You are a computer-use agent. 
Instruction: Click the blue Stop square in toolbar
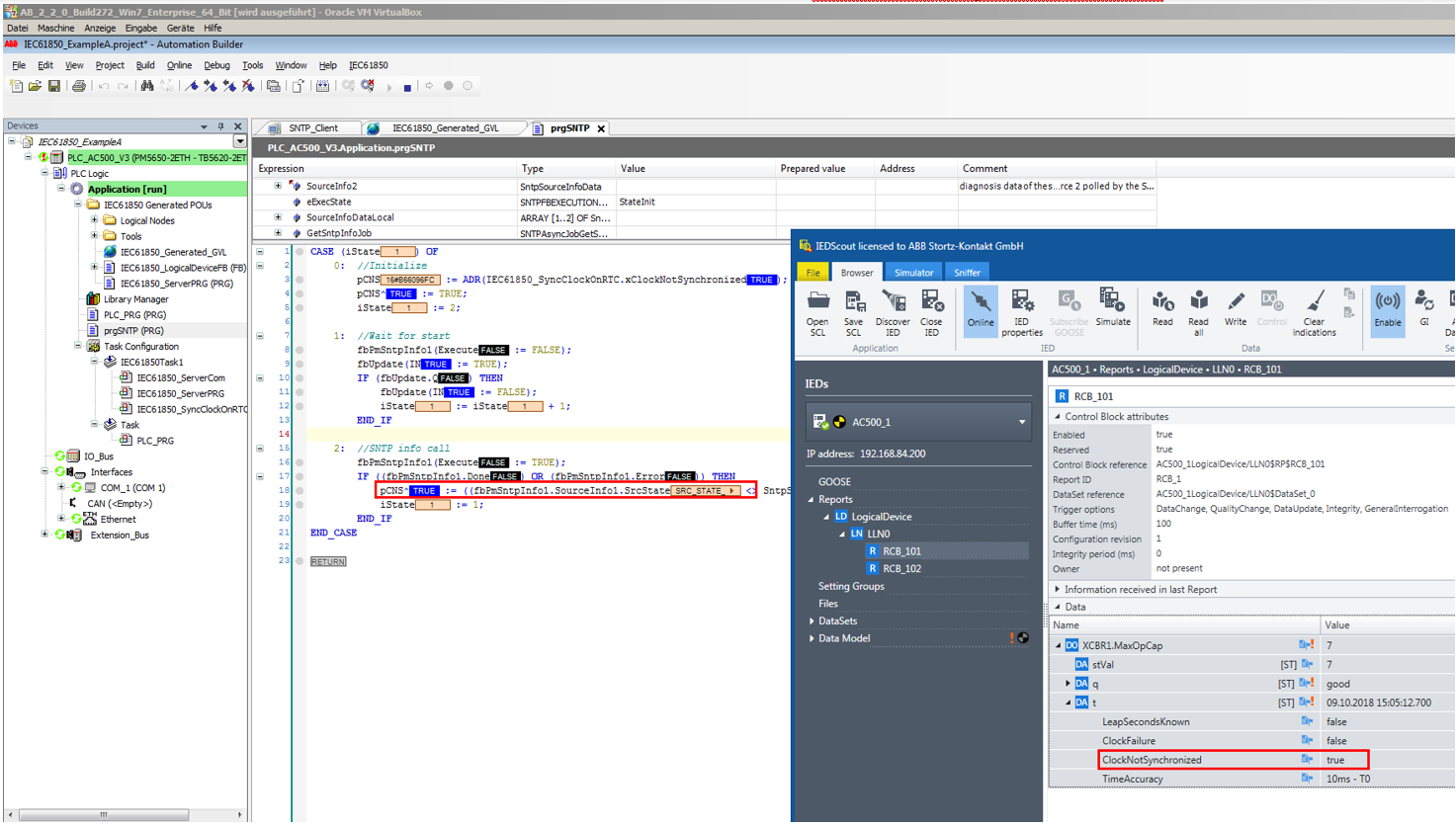(x=407, y=87)
